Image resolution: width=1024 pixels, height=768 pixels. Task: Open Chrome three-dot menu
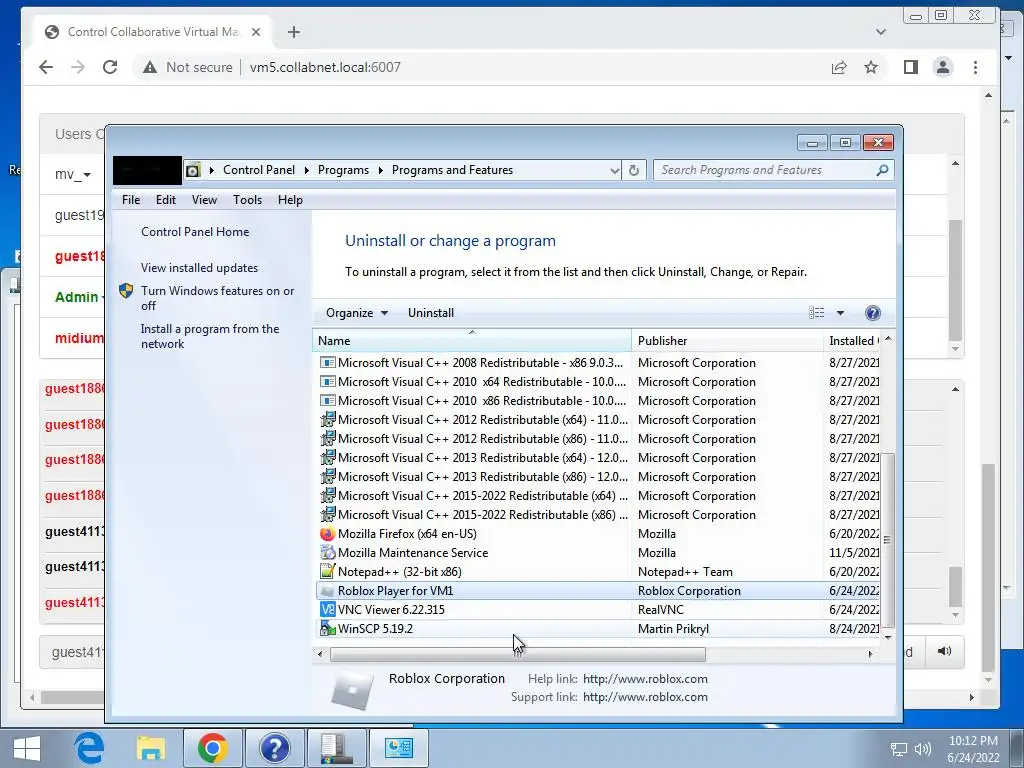tap(975, 67)
